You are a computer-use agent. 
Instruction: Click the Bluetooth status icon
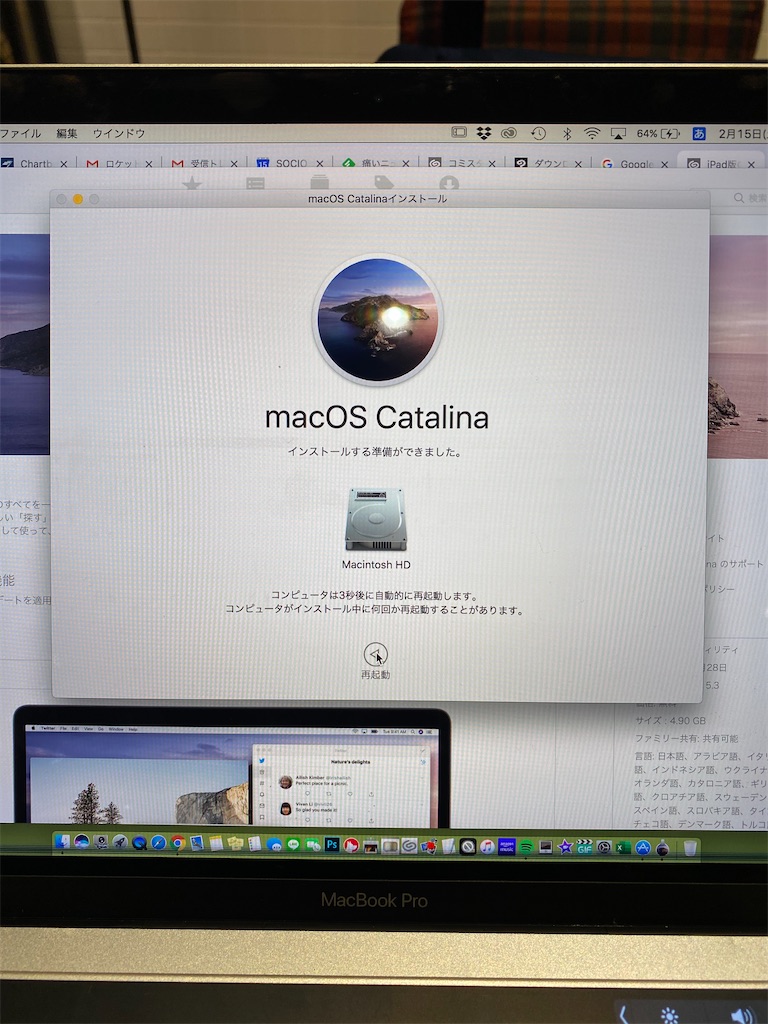[x=567, y=133]
